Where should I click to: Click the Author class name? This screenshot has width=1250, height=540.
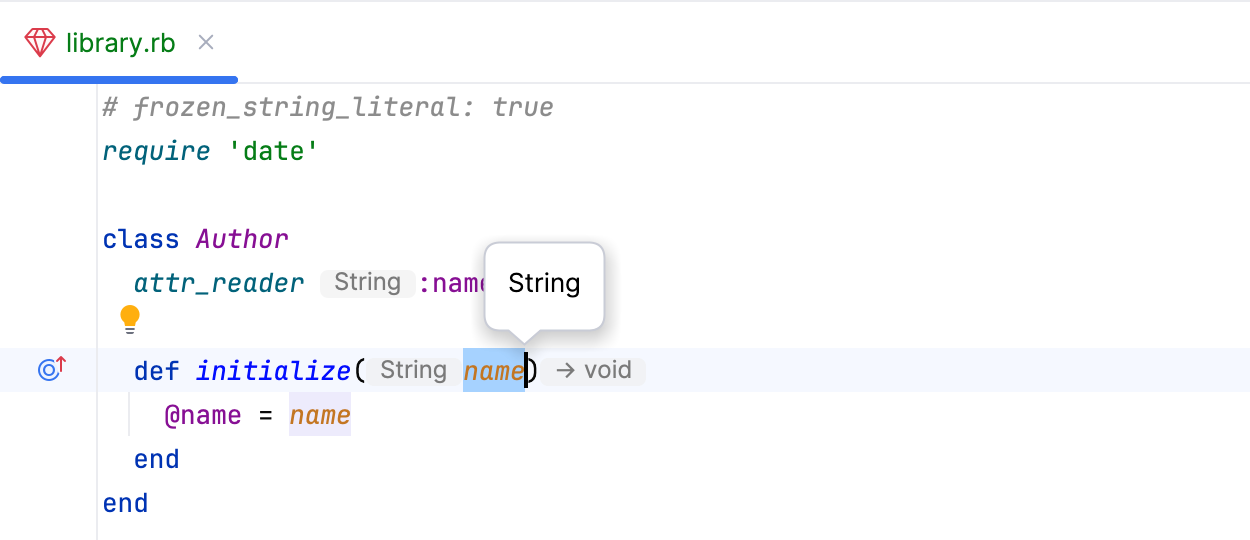pyautogui.click(x=242, y=240)
